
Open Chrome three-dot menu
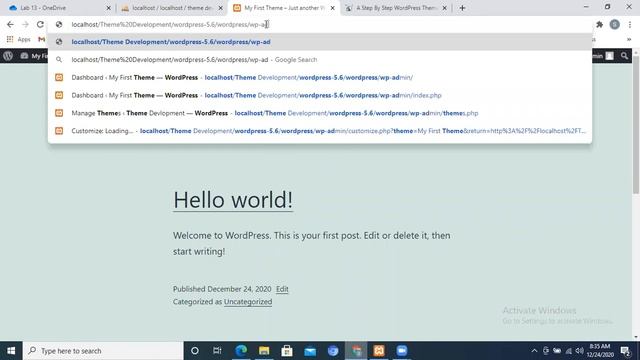coord(630,24)
